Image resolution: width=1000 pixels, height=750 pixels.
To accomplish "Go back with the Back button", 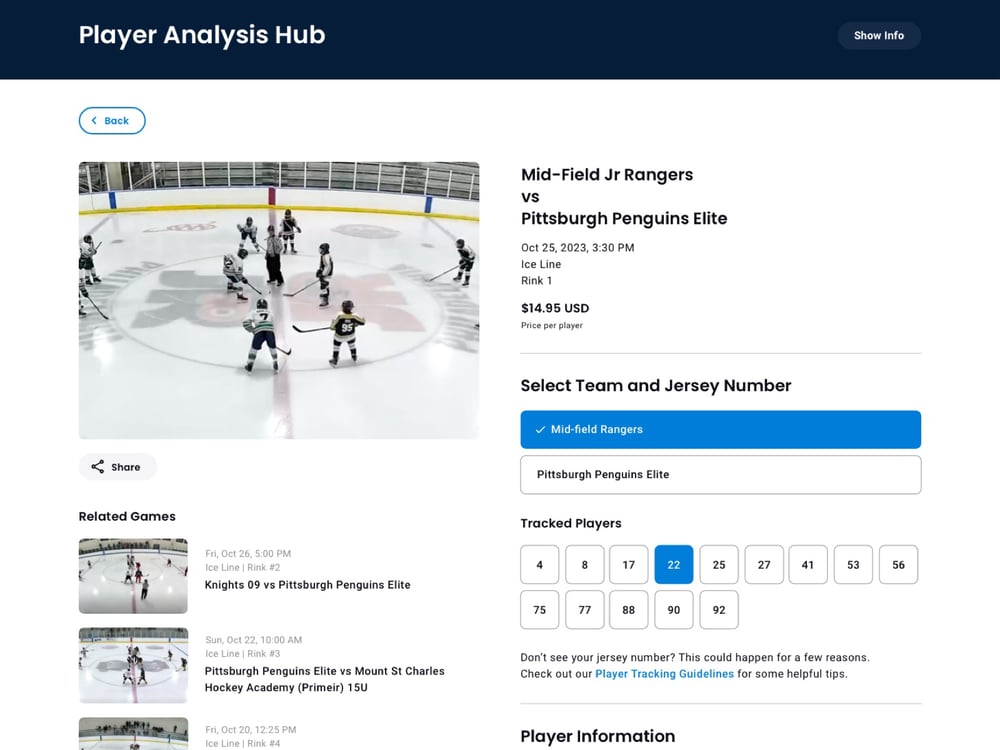I will (112, 121).
